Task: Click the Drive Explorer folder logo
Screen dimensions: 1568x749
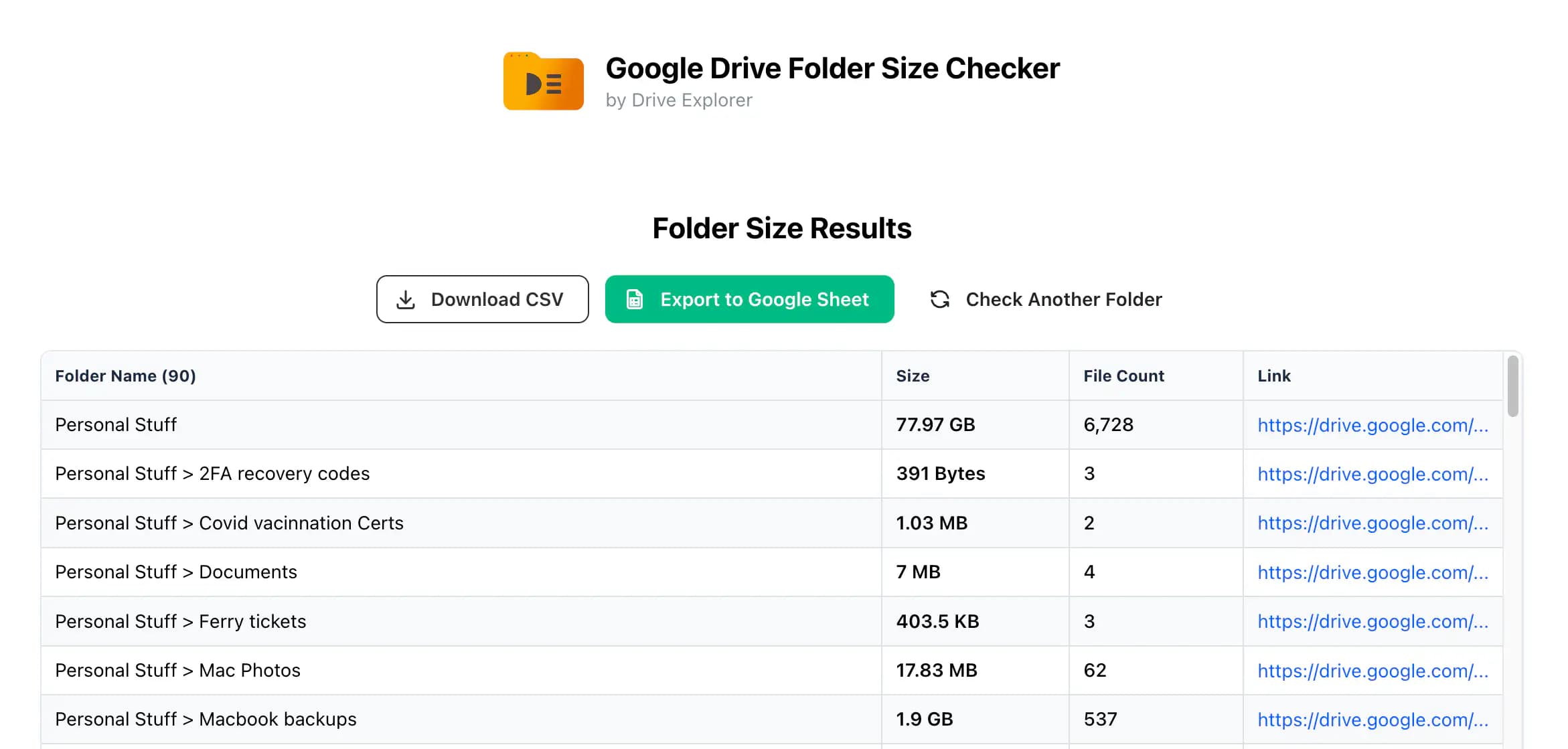Action: click(x=543, y=81)
